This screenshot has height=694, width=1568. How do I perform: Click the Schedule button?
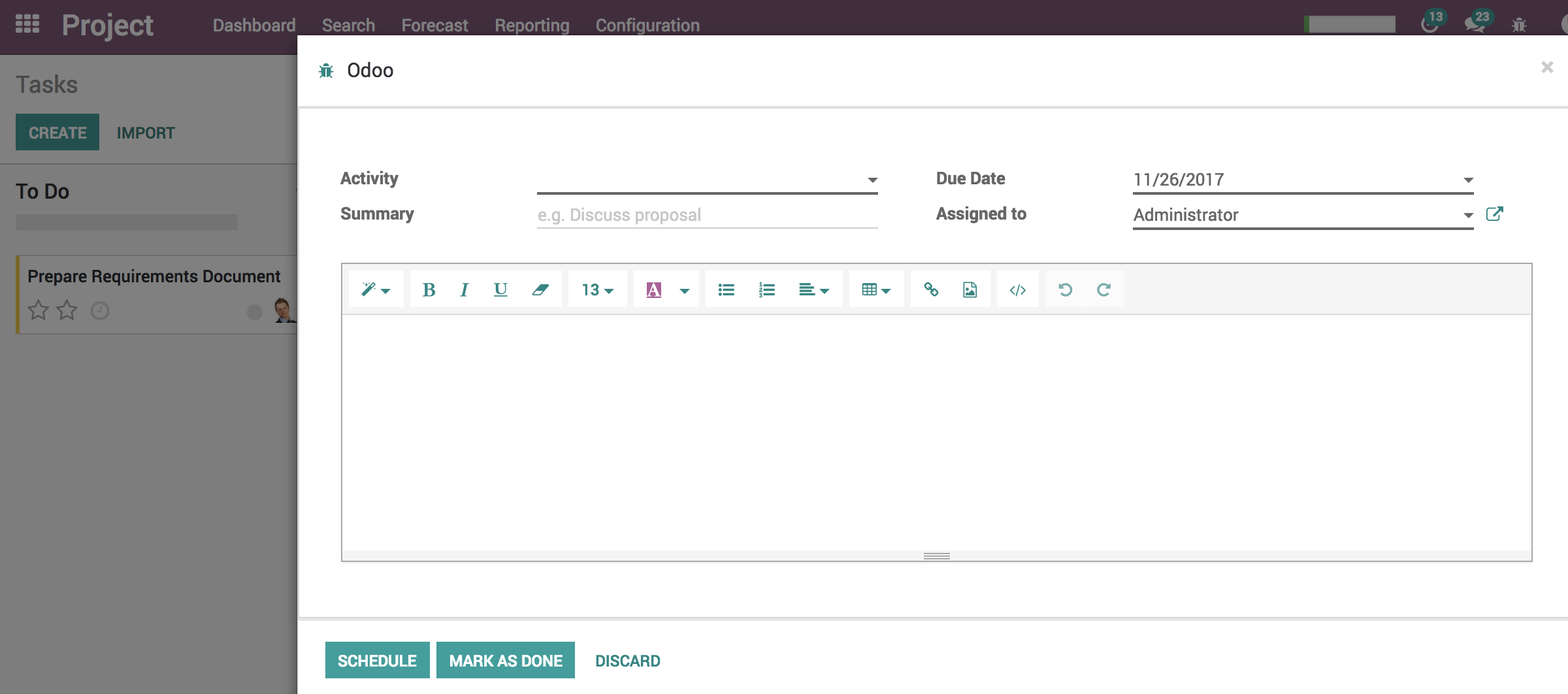377,660
